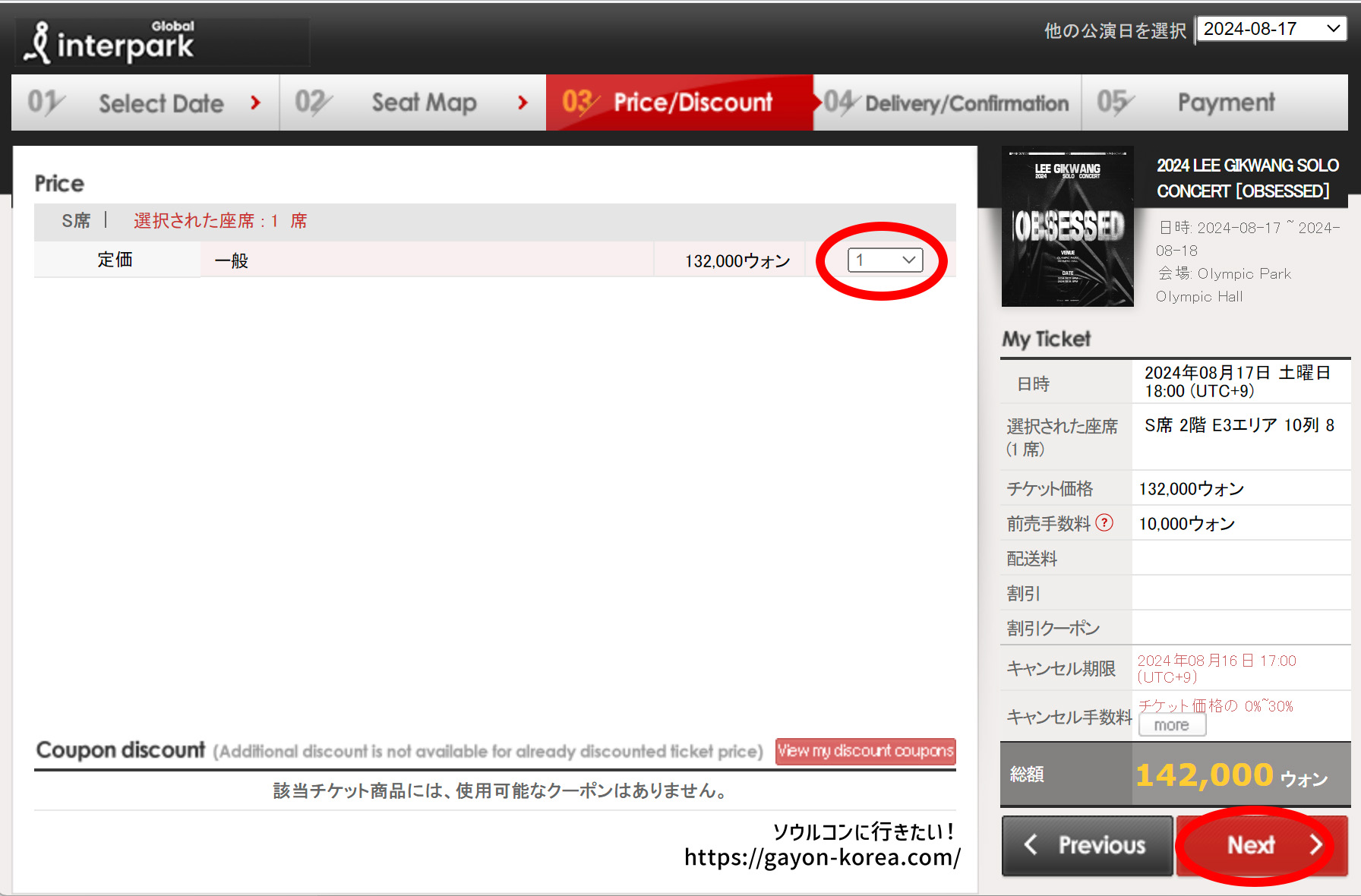Click the chevron arrow after the Seat Map step
1361x896 pixels.
(x=523, y=103)
